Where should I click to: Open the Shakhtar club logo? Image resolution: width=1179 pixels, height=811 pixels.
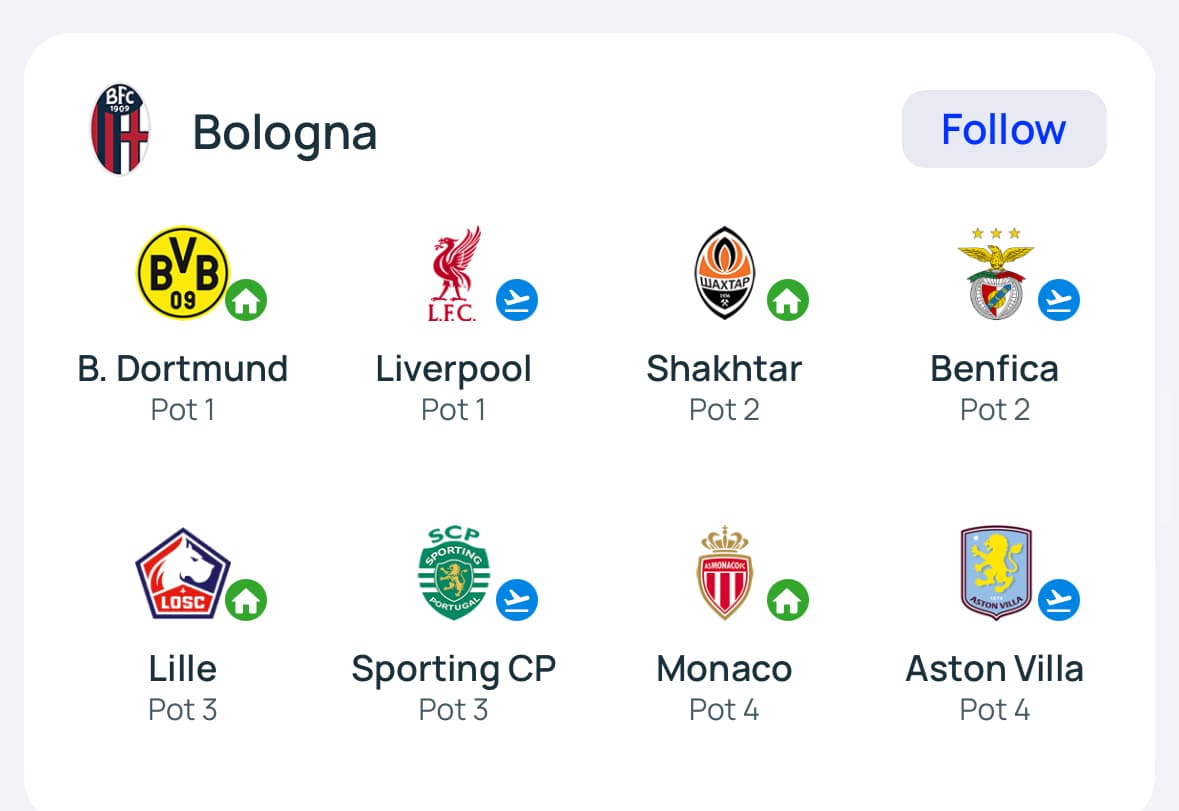click(x=724, y=273)
